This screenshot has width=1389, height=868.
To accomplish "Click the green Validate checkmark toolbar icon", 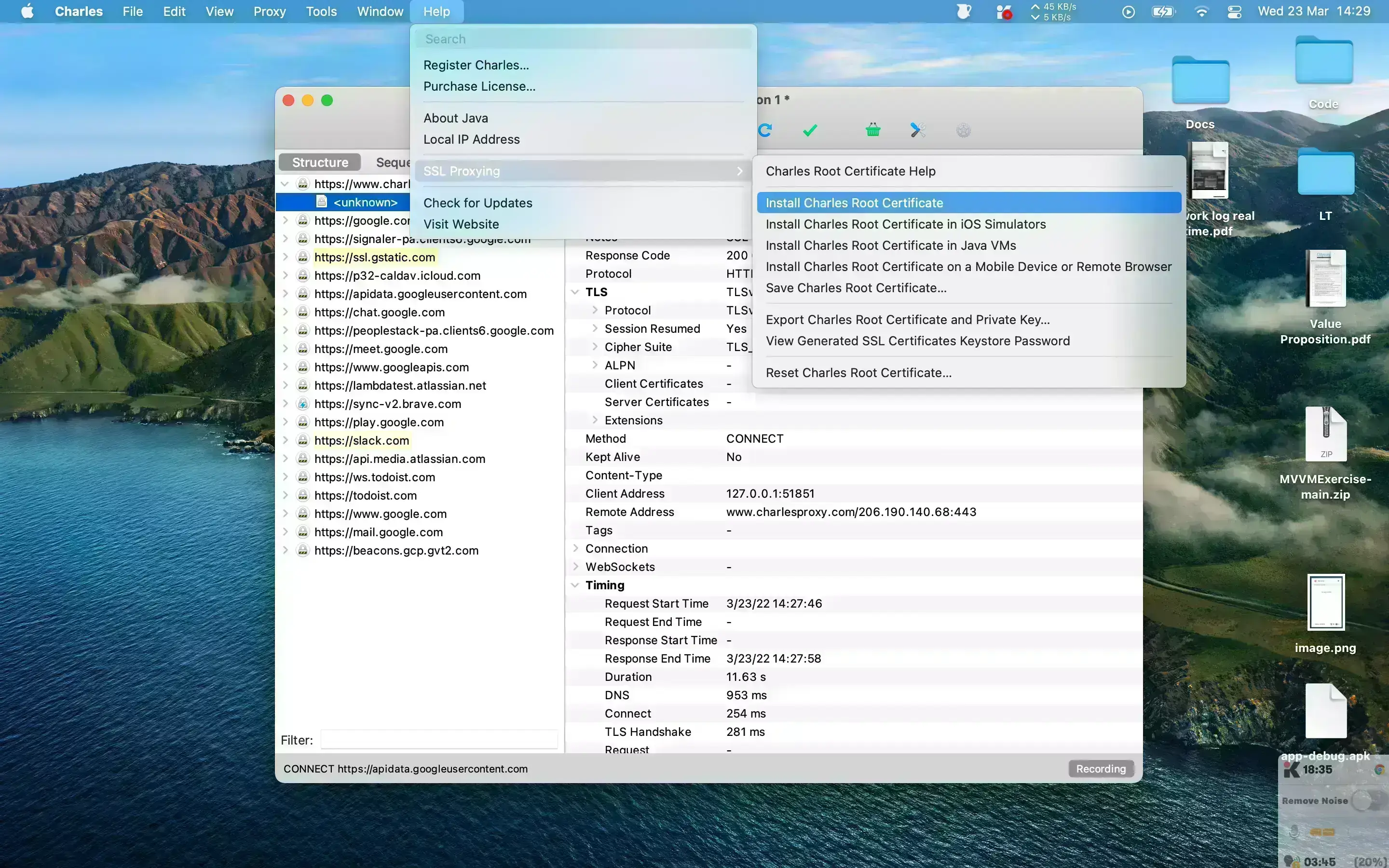I will (810, 130).
